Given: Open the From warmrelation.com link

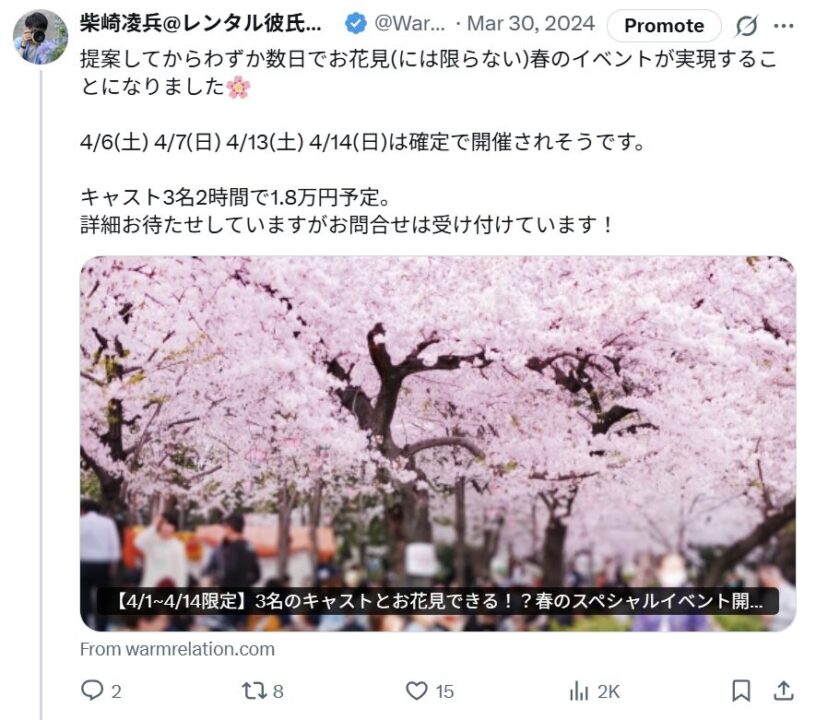Looking at the screenshot, I should 177,649.
